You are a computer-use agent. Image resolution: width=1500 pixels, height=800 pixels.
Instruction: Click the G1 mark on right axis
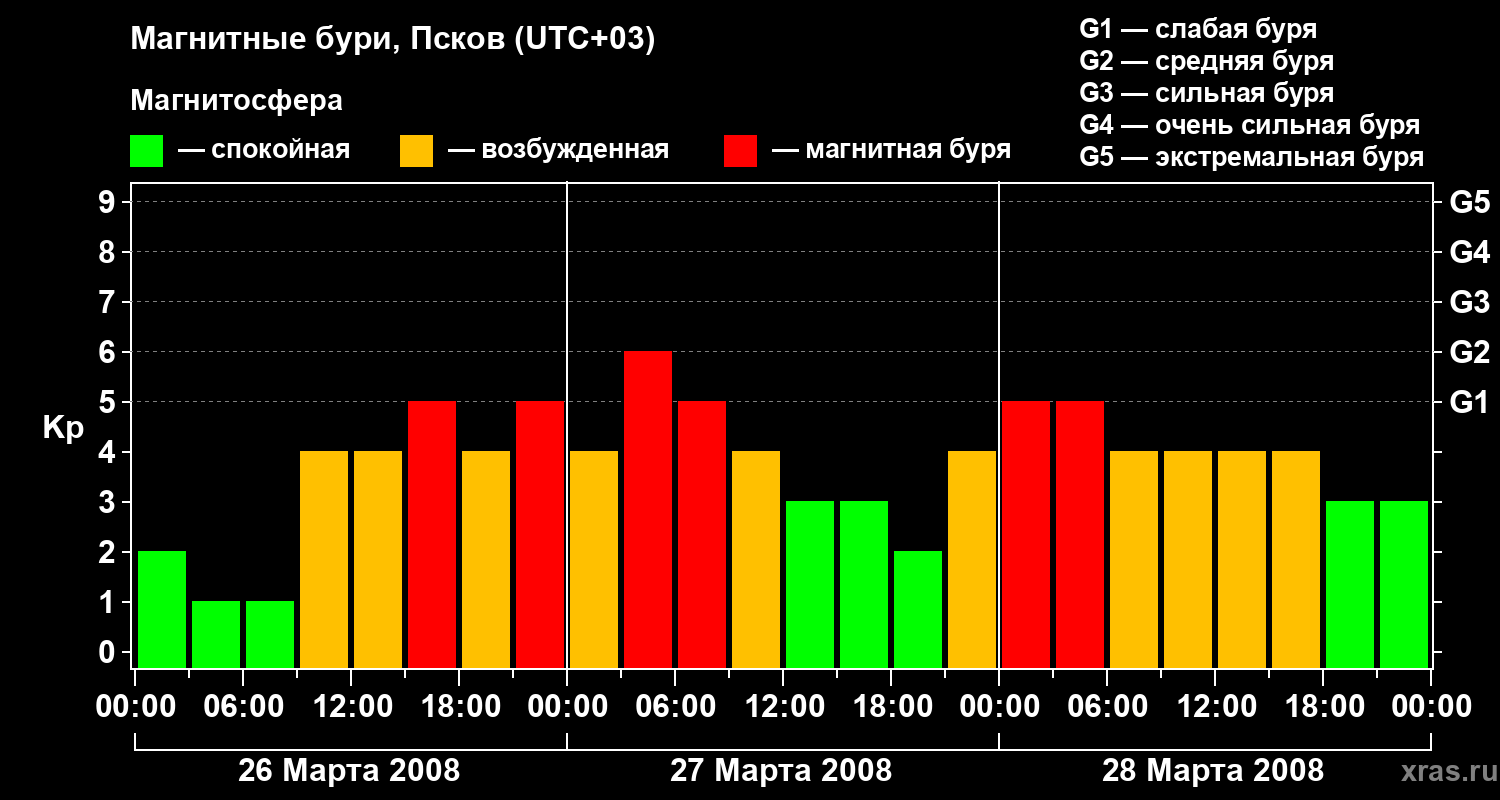1470,402
